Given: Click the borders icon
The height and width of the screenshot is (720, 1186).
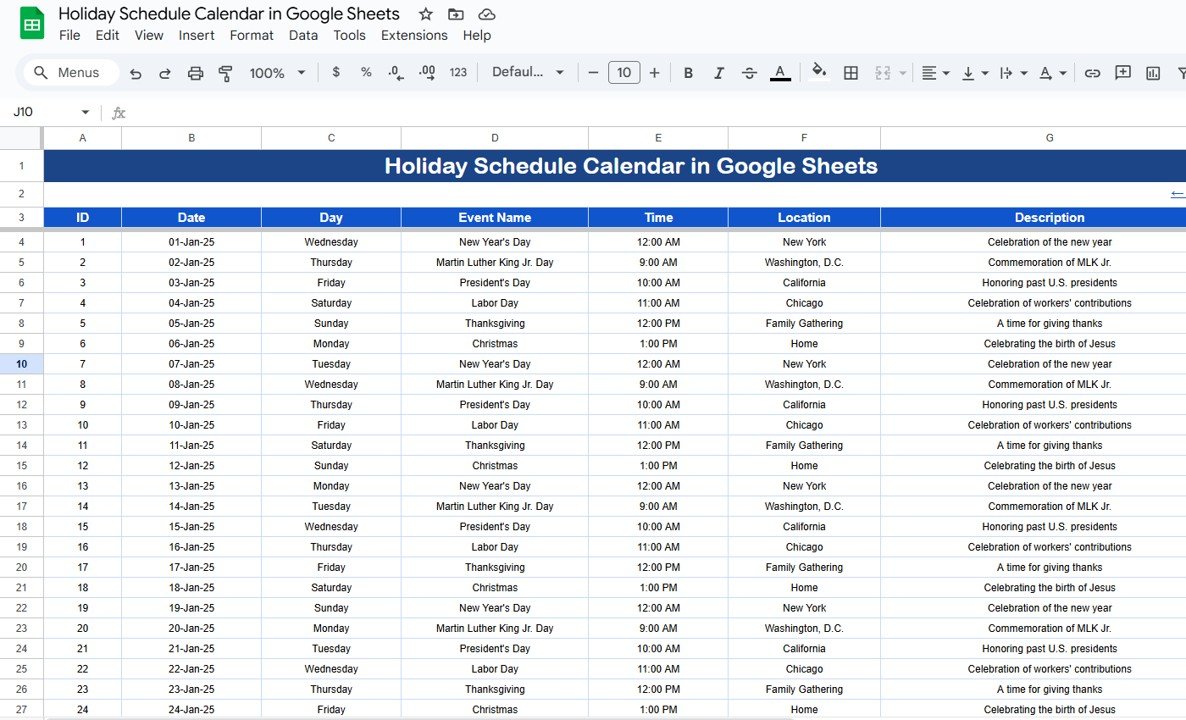Looking at the screenshot, I should pyautogui.click(x=851, y=73).
